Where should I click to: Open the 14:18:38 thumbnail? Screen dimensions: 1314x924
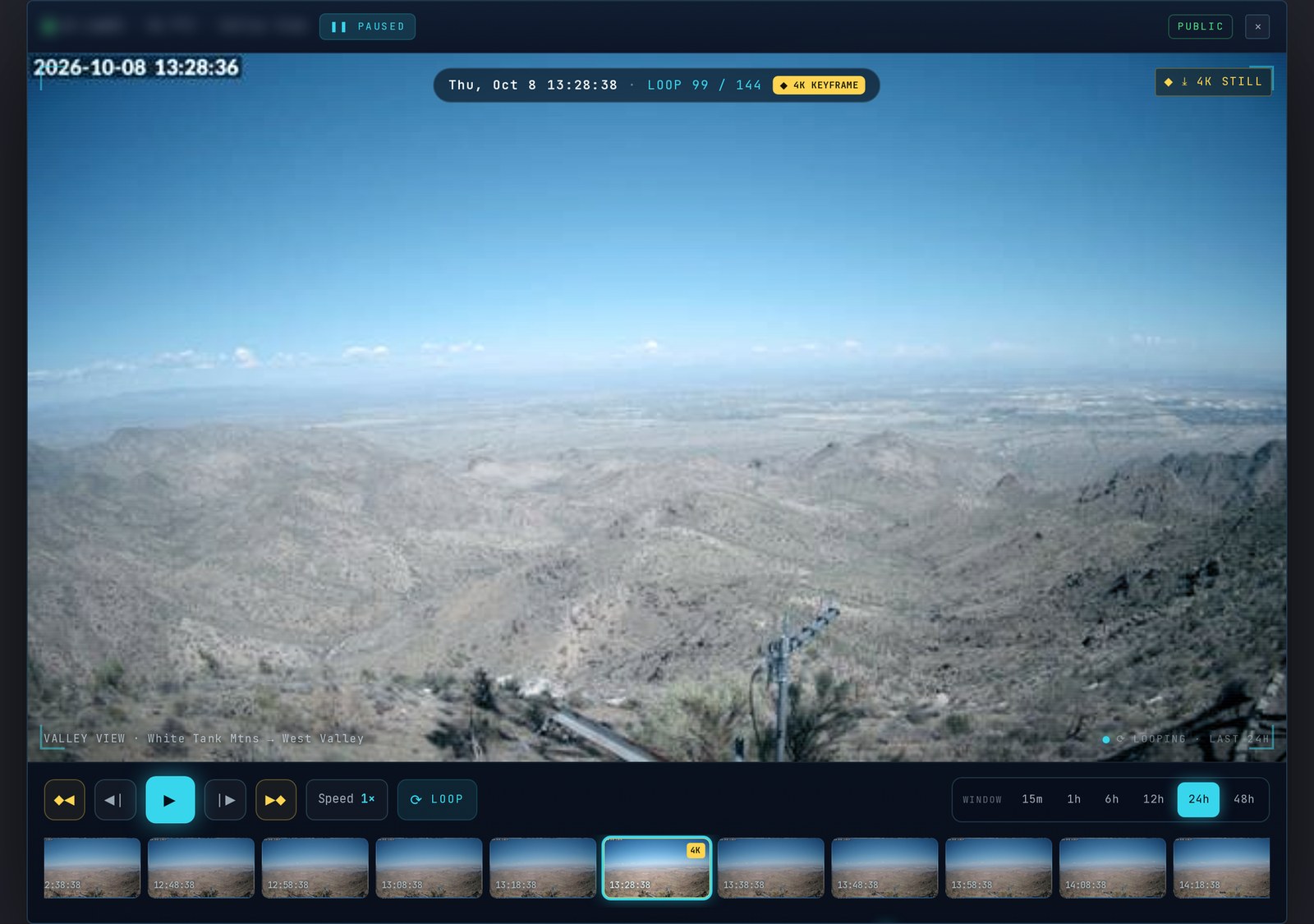(x=1221, y=868)
